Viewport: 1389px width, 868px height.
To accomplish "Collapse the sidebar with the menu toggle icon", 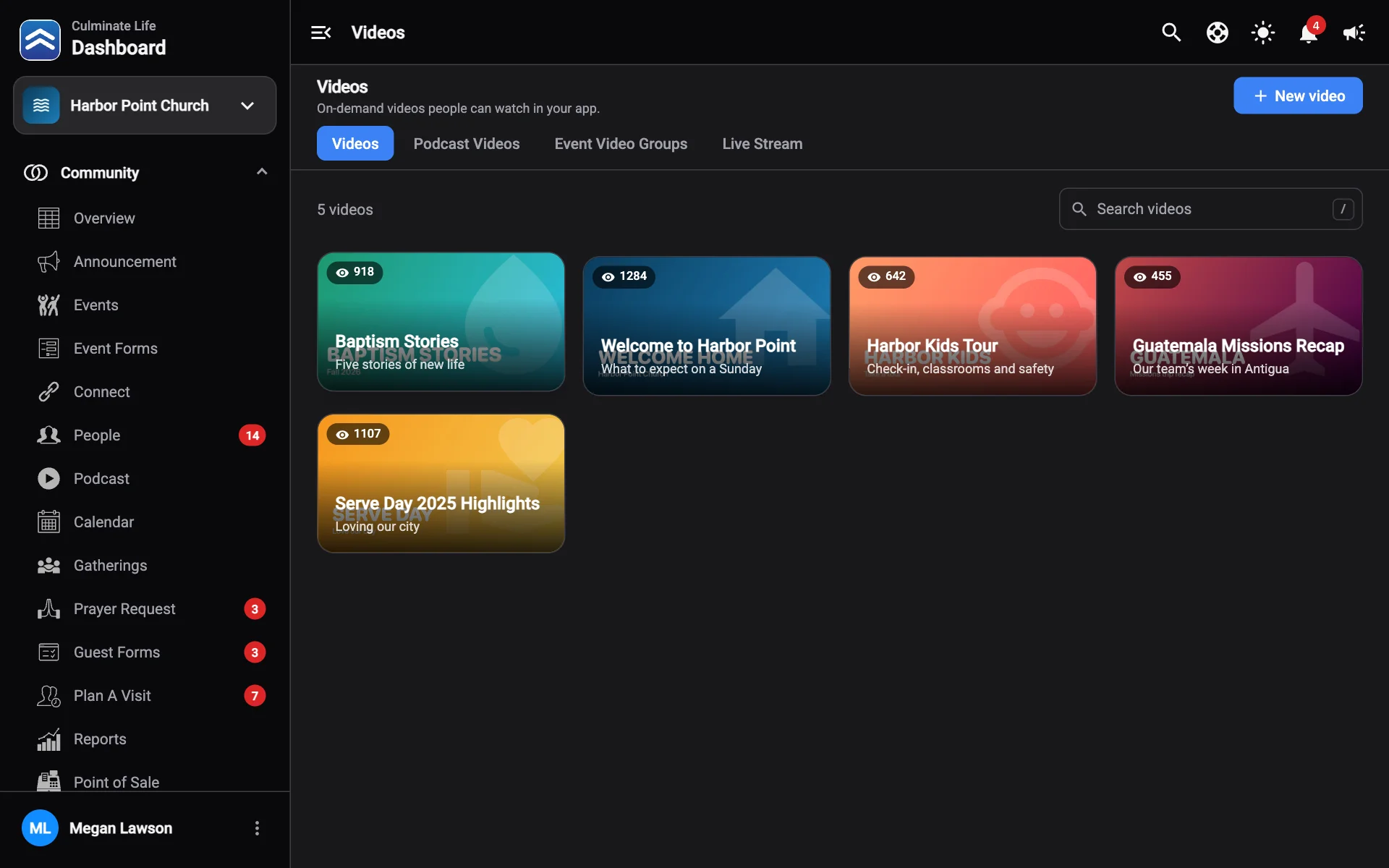I will (320, 33).
